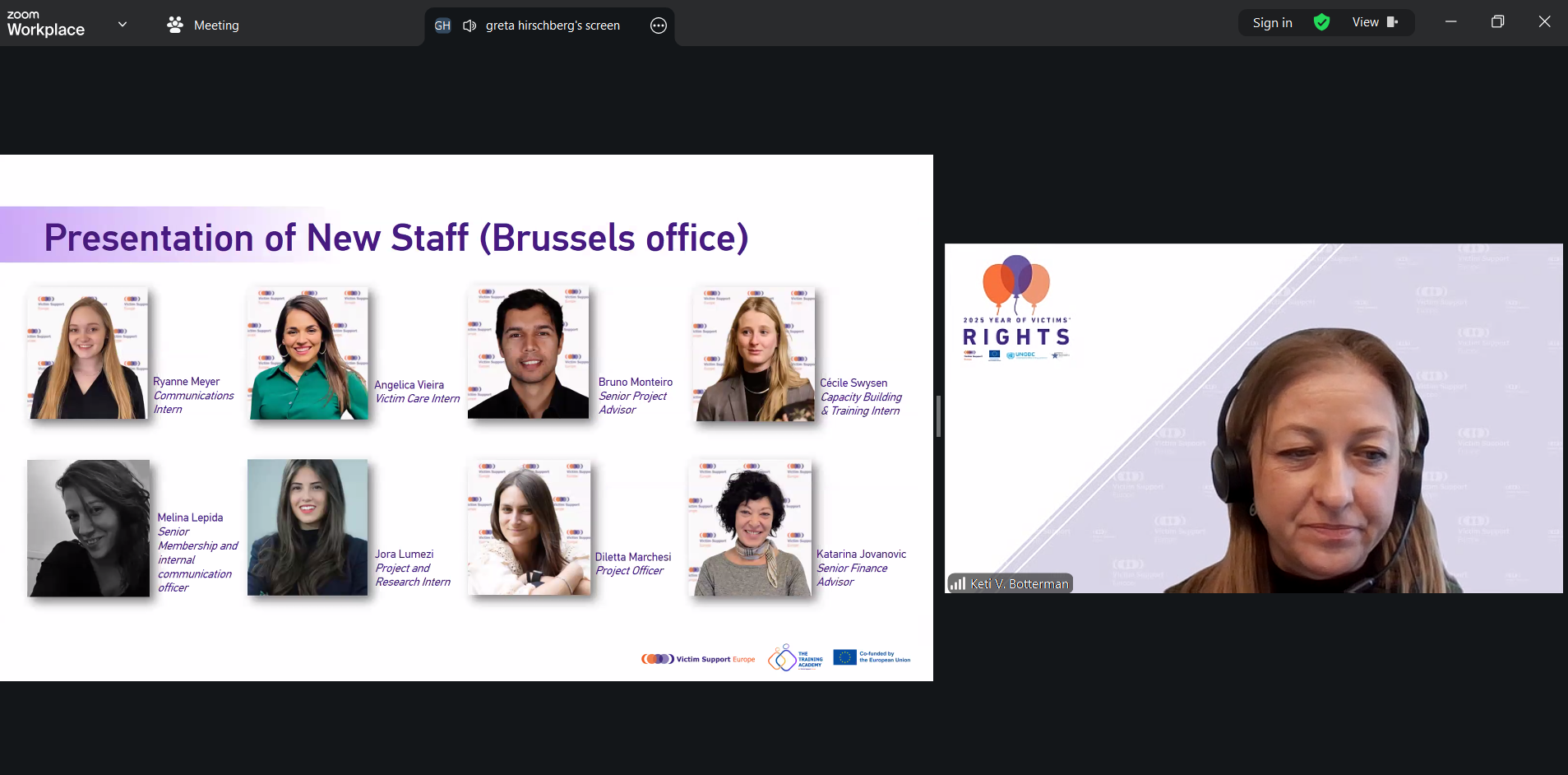The width and height of the screenshot is (1568, 775).
Task: Mute the shared screen audio speaker icon
Action: (x=469, y=26)
